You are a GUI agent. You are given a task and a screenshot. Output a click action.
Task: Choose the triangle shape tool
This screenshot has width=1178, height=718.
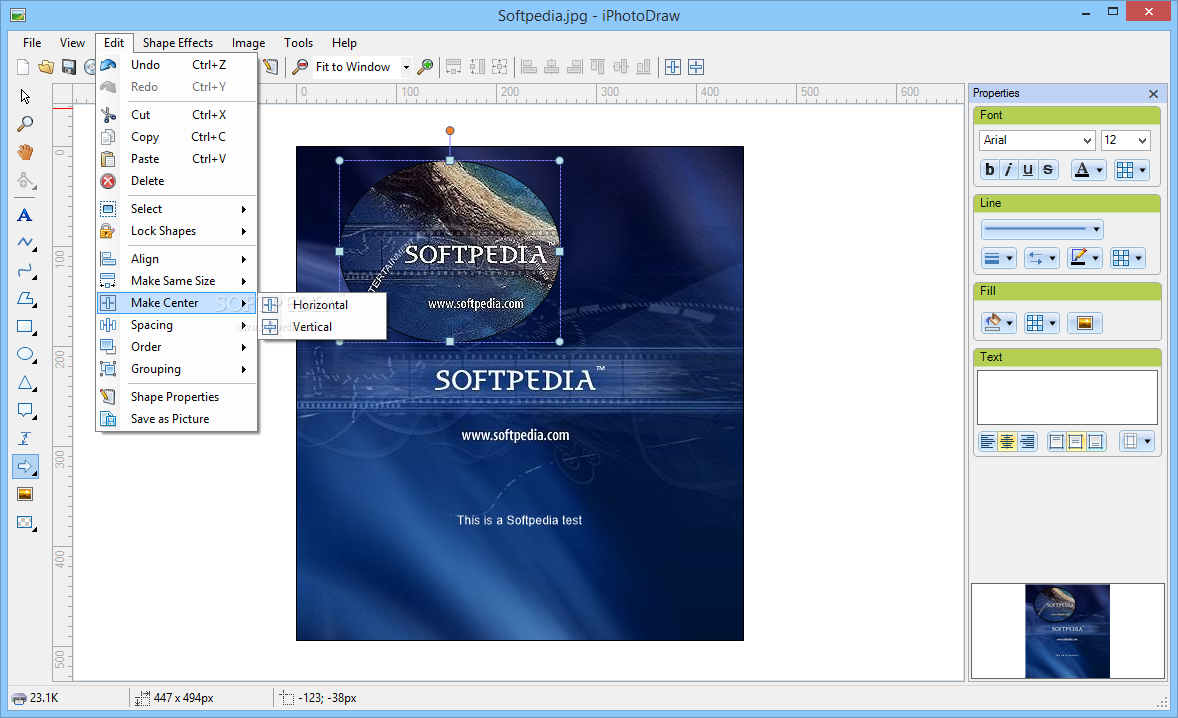coord(25,383)
